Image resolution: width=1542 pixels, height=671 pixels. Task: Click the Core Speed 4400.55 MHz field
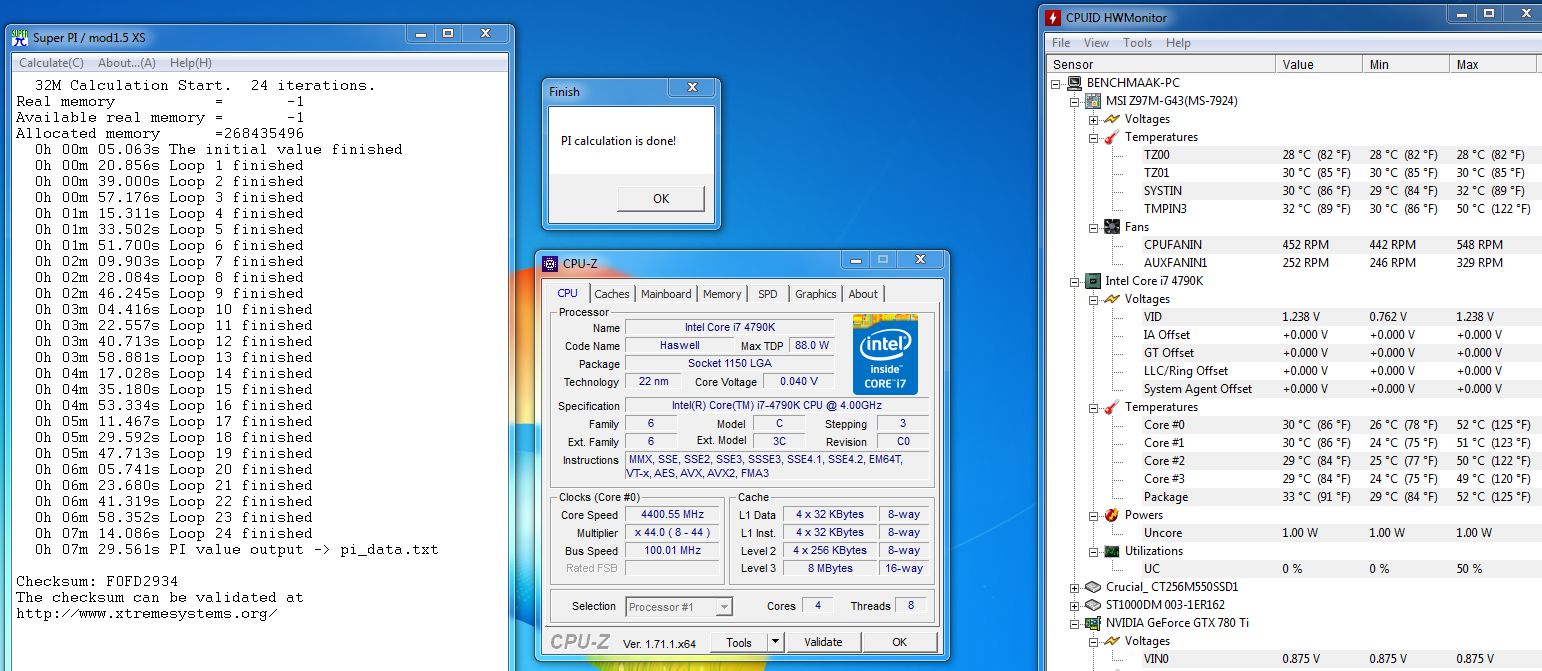point(674,515)
